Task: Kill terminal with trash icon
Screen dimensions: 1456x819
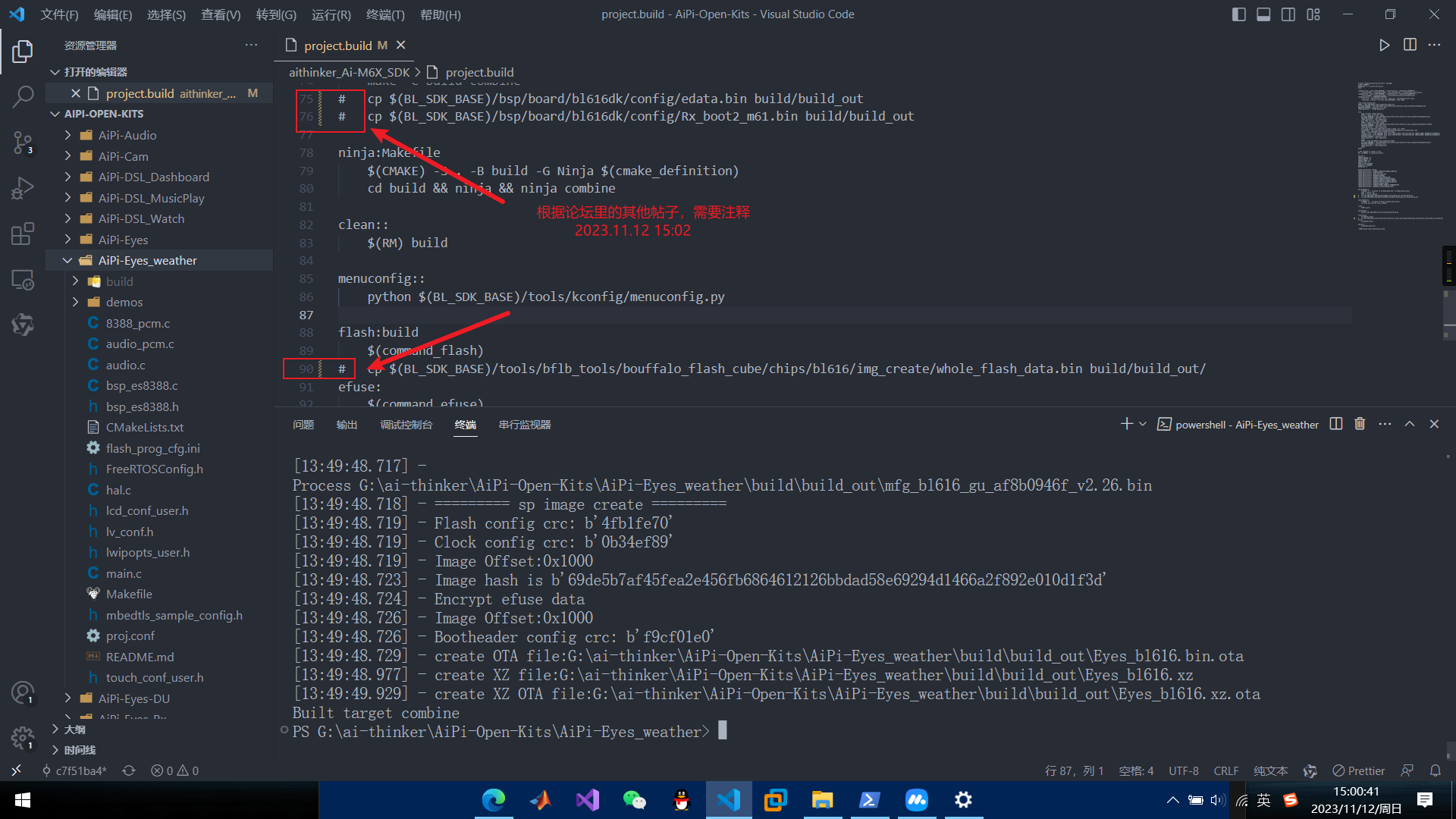Action: 1360,424
